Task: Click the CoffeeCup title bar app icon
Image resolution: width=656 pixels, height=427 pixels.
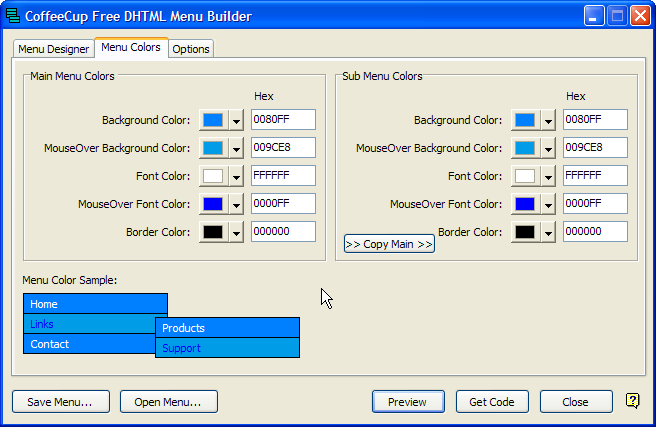Action: point(14,16)
